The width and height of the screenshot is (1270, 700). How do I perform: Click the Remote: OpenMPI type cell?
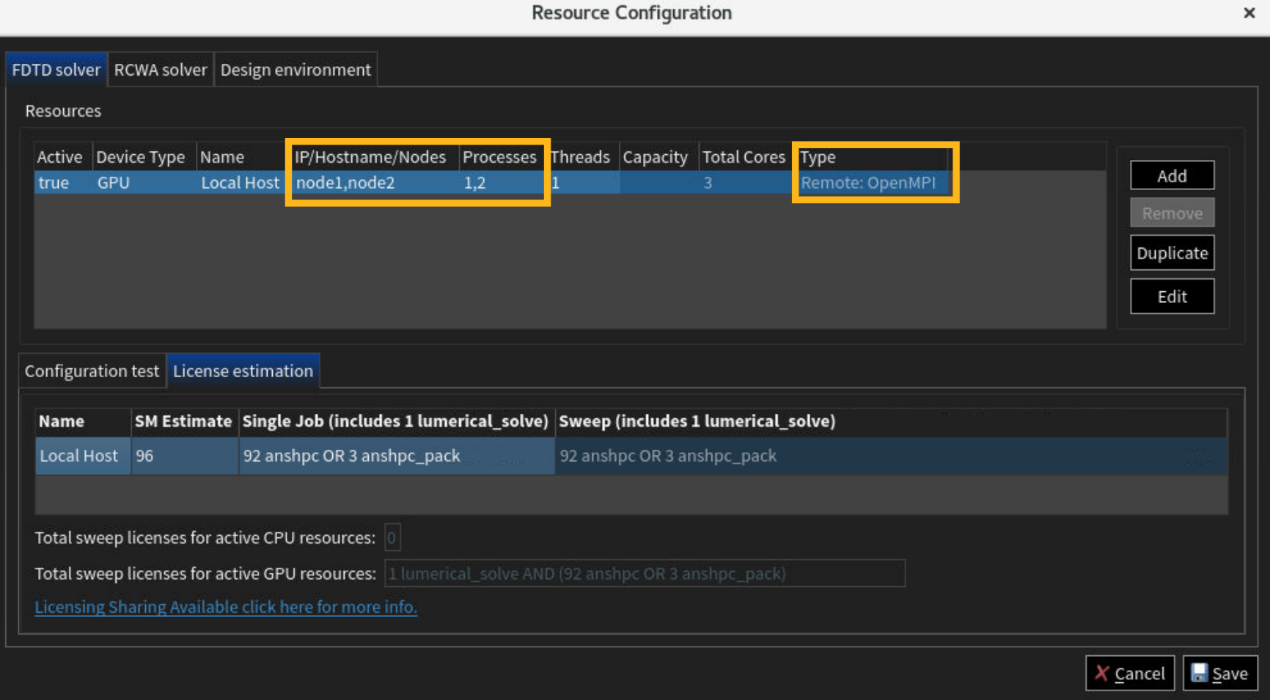click(869, 183)
